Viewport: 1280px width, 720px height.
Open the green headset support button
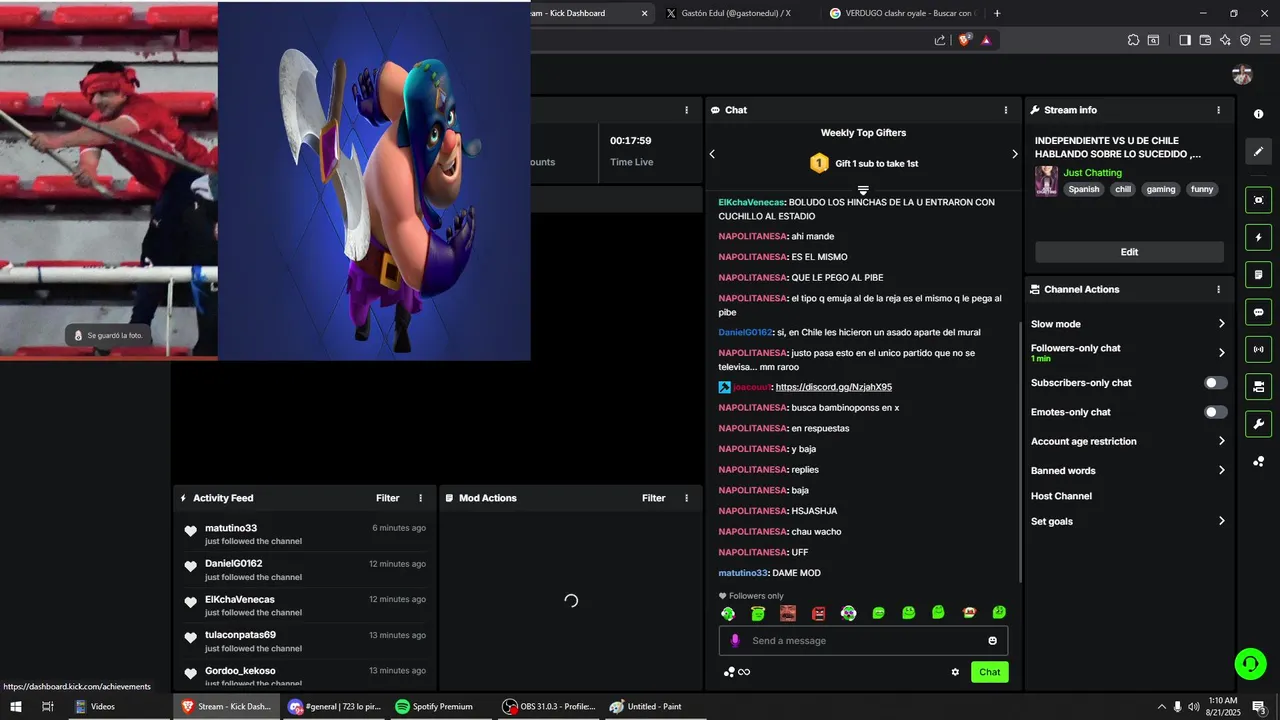pos(1250,663)
